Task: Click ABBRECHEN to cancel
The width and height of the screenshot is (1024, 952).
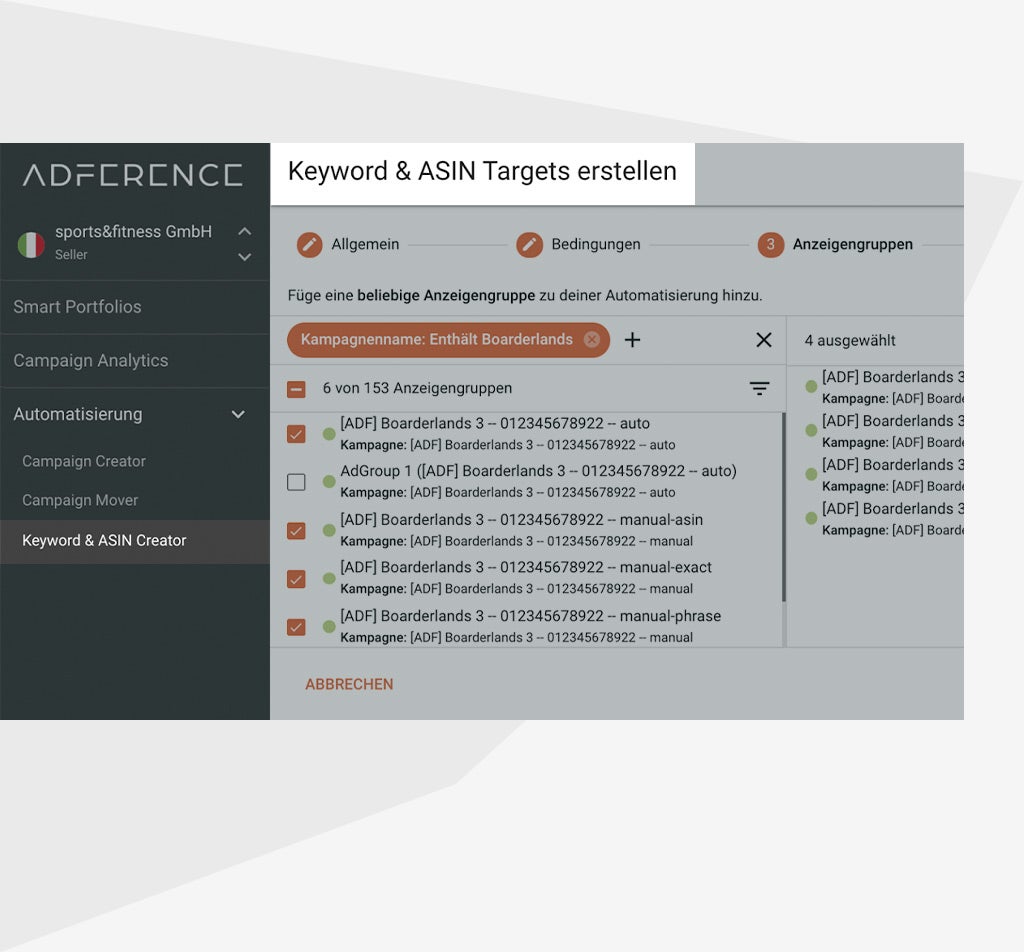Action: pyautogui.click(x=349, y=684)
